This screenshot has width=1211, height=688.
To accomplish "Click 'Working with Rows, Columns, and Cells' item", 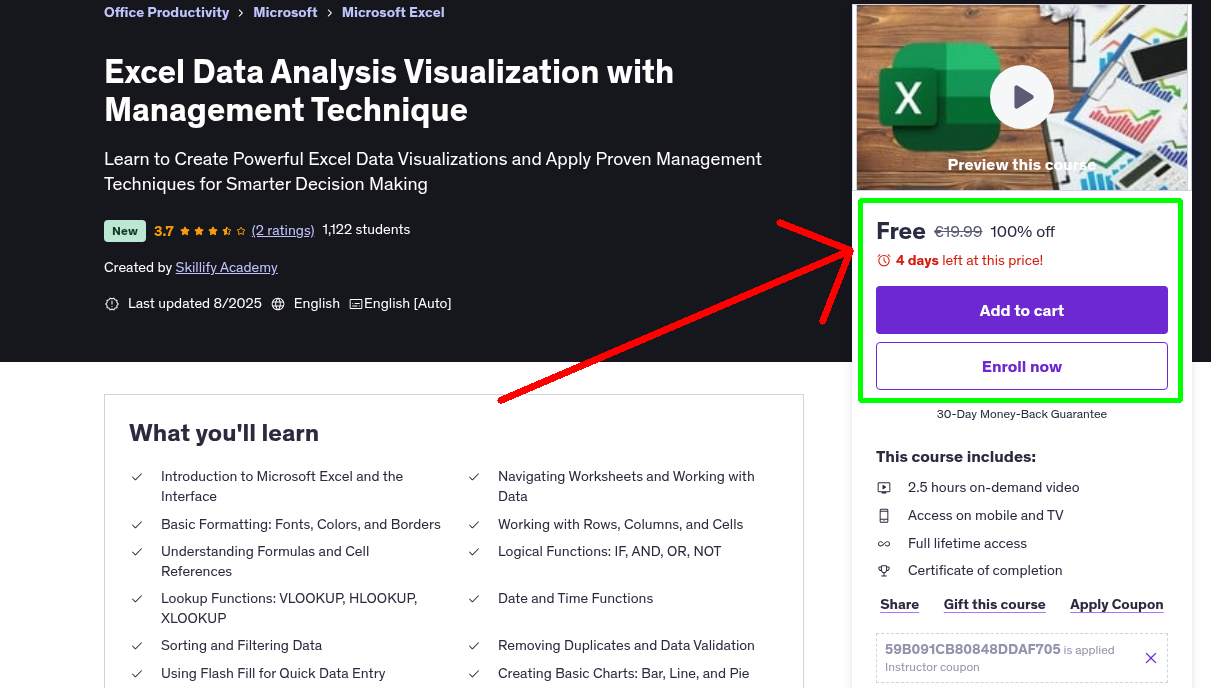I will click(x=620, y=524).
